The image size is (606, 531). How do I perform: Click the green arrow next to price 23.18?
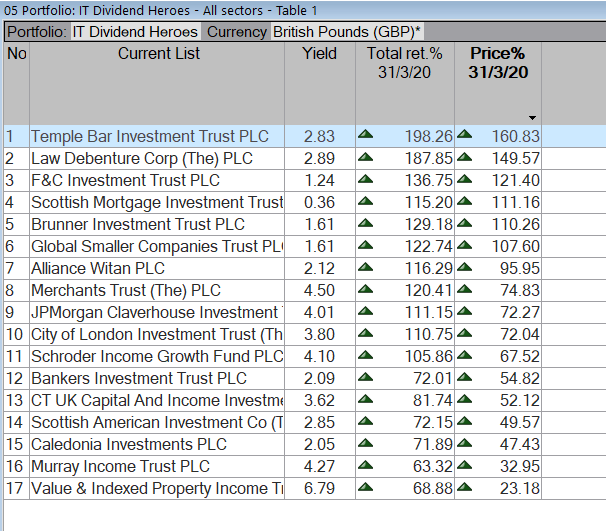point(464,488)
